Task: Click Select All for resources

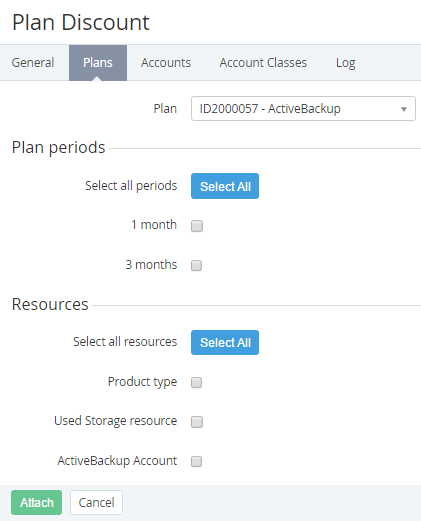Action: point(225,343)
